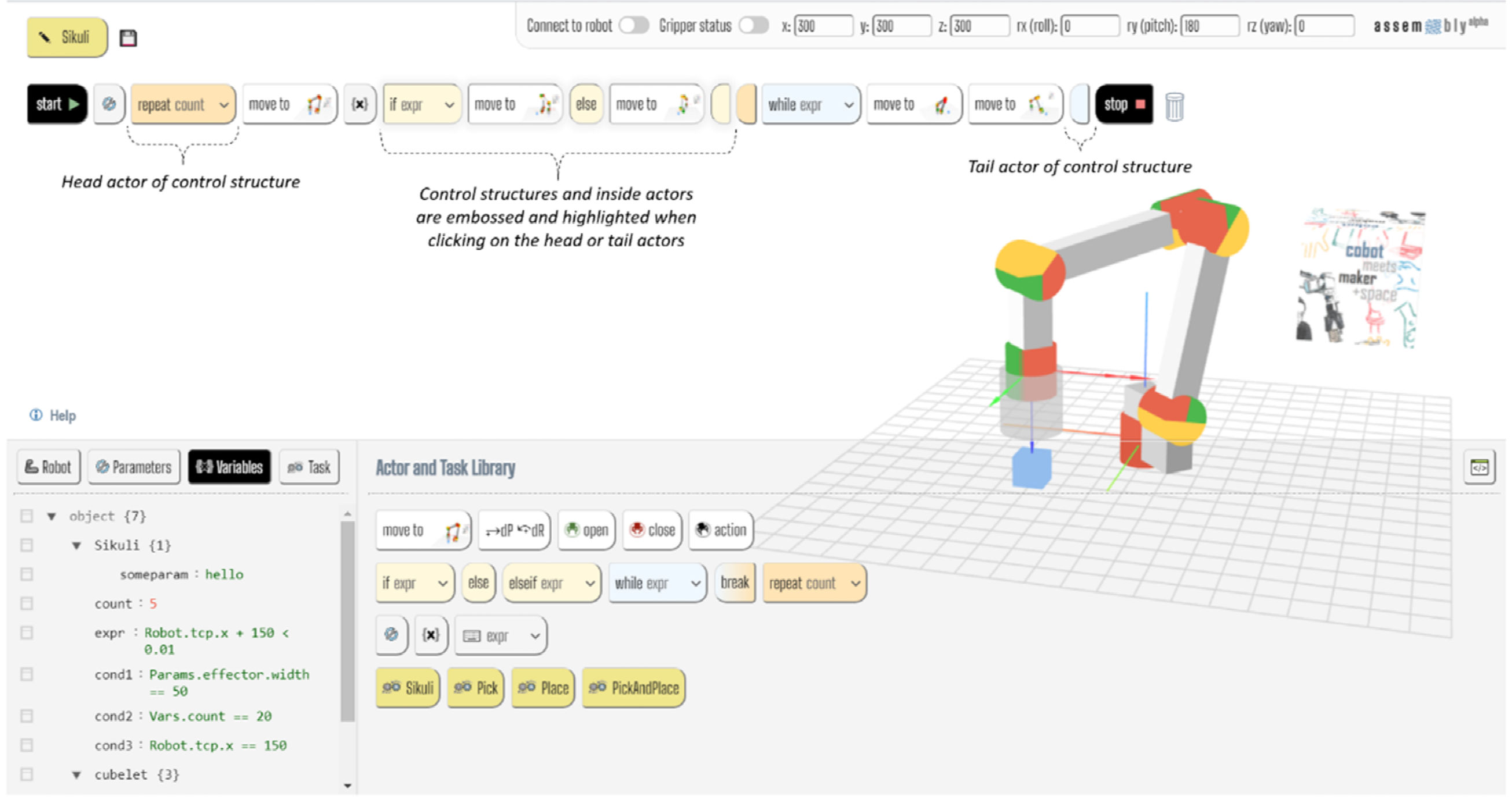Check the box next to count variable
1512x797 pixels.
[x=27, y=603]
